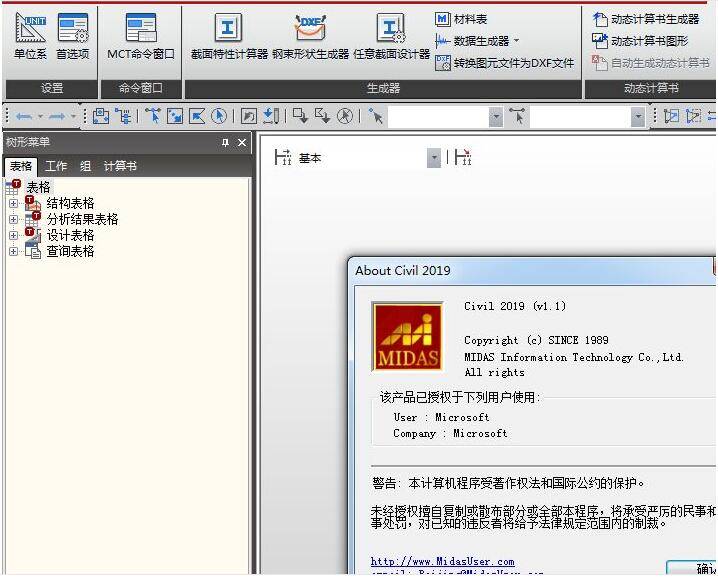Open the 材料表 material table
Image resolution: width=718 pixels, height=583 pixels.
pos(461,19)
